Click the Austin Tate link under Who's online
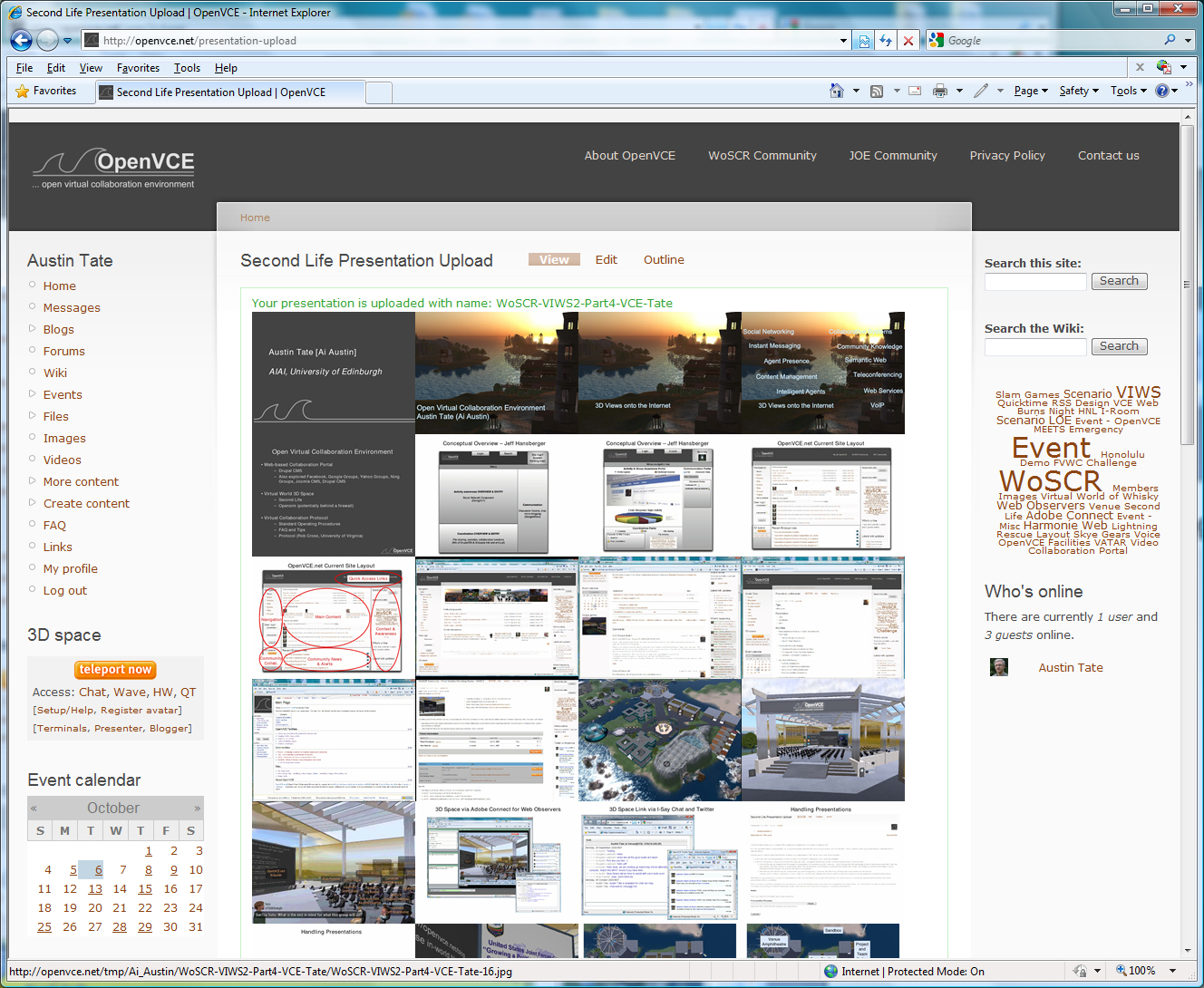 [1071, 668]
